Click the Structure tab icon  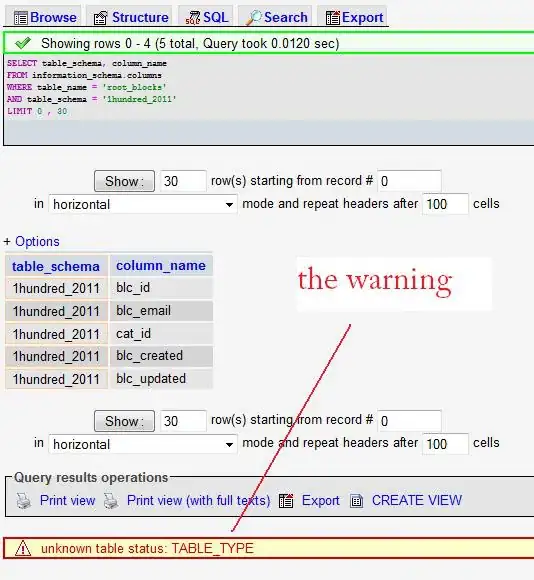(x=101, y=18)
